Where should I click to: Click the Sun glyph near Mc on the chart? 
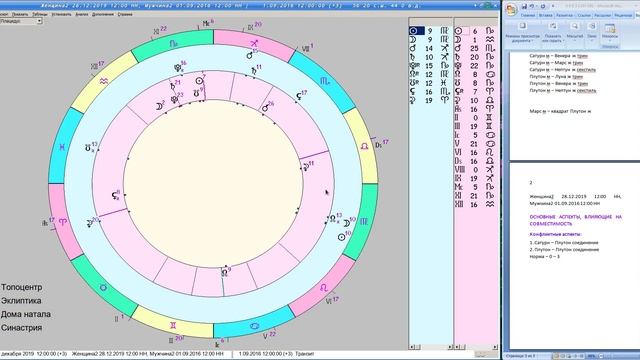coord(199,81)
